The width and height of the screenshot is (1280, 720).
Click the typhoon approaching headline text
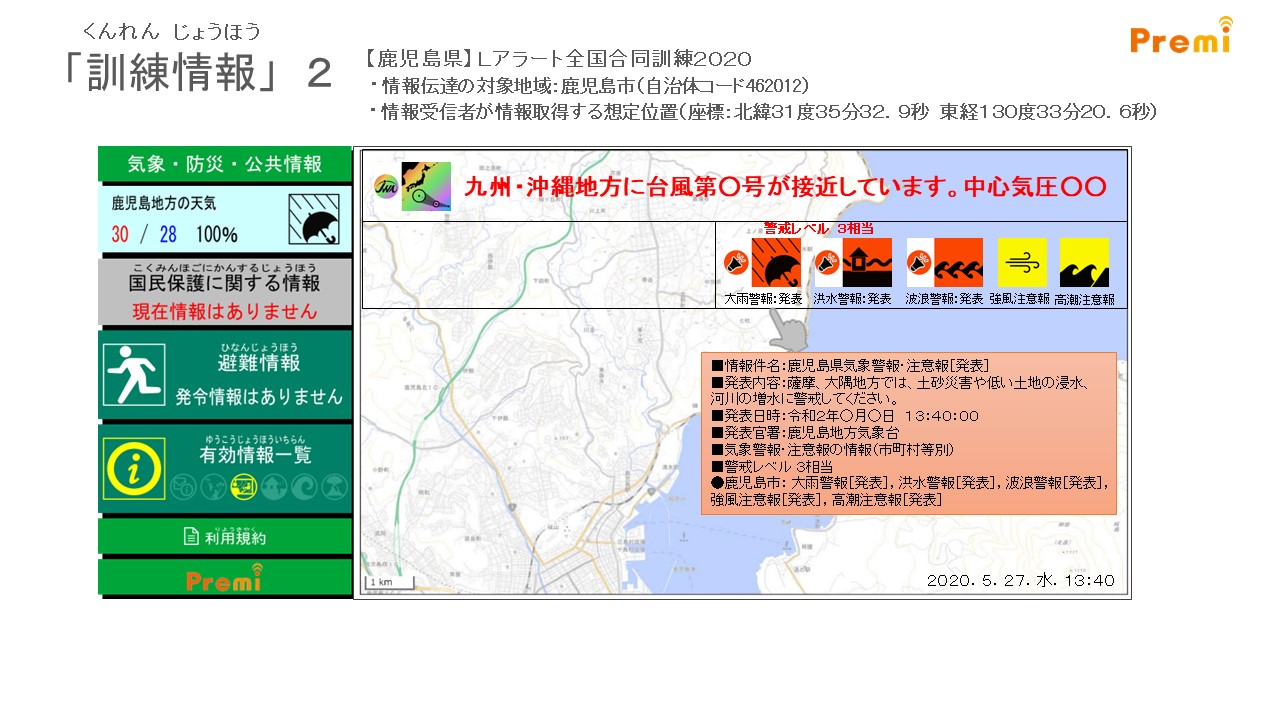pyautogui.click(x=785, y=187)
